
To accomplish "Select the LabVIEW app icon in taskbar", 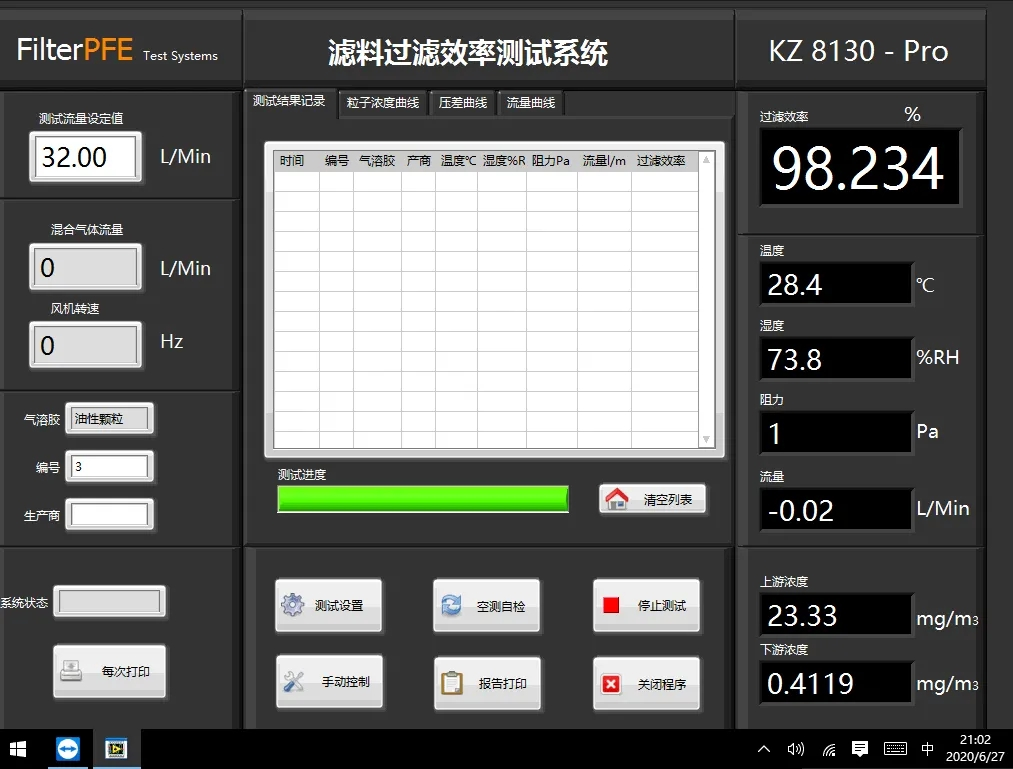I will (116, 749).
